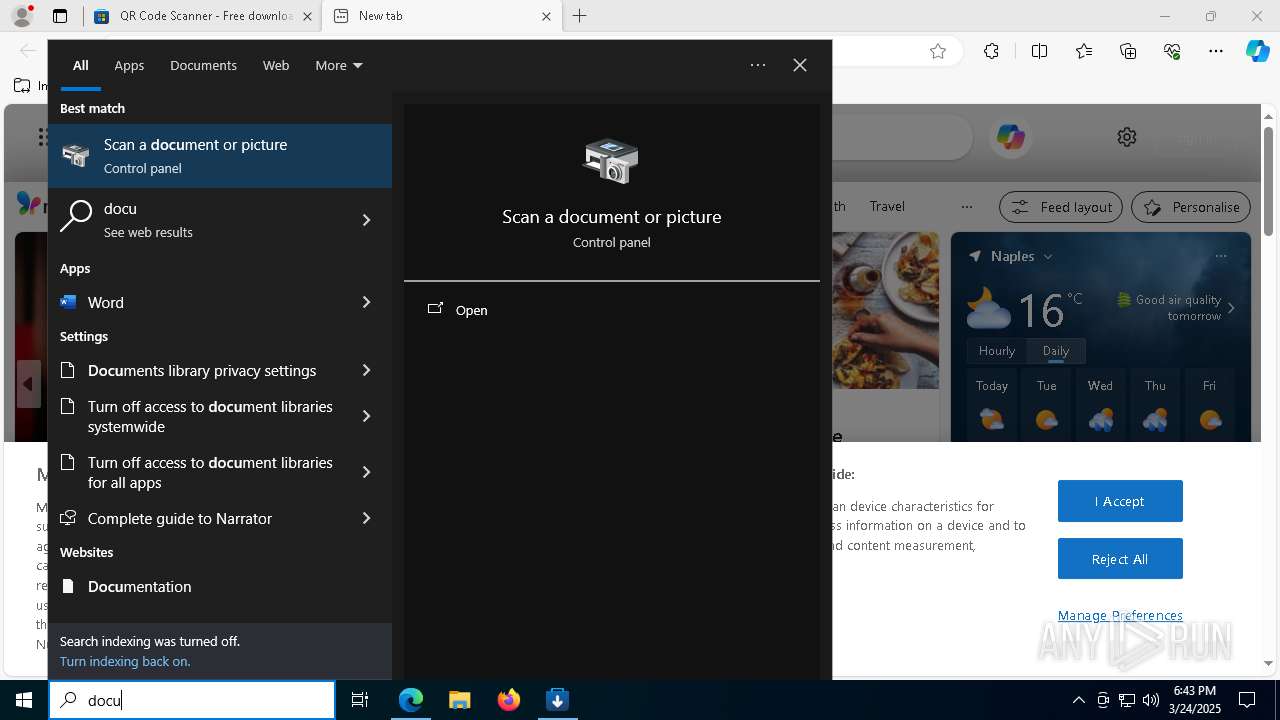Open Edge settings and more menu
The width and height of the screenshot is (1280, 720).
pos(1216,51)
